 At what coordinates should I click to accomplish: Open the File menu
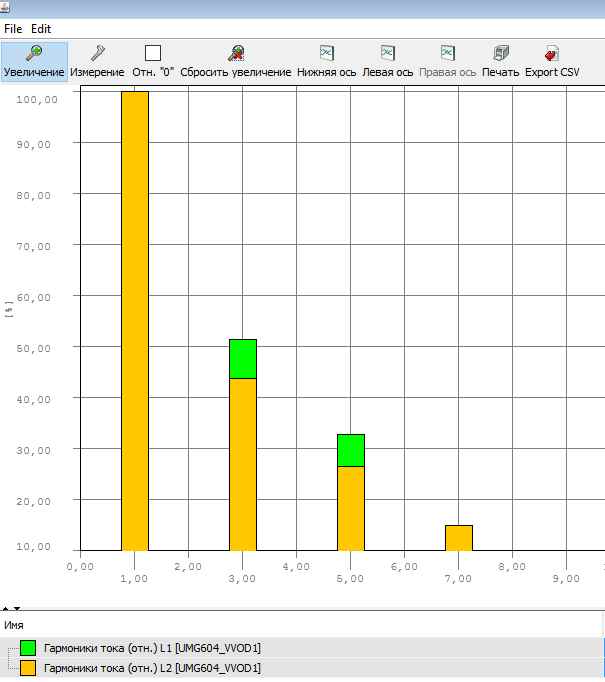[x=13, y=29]
